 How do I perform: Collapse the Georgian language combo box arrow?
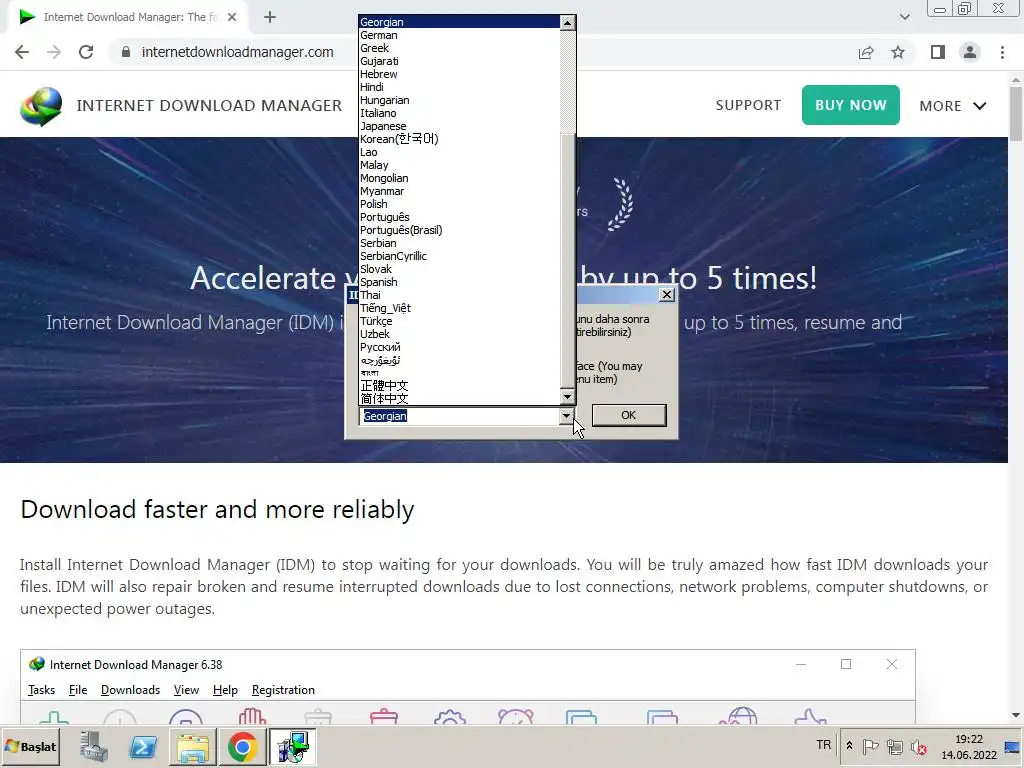(x=566, y=416)
